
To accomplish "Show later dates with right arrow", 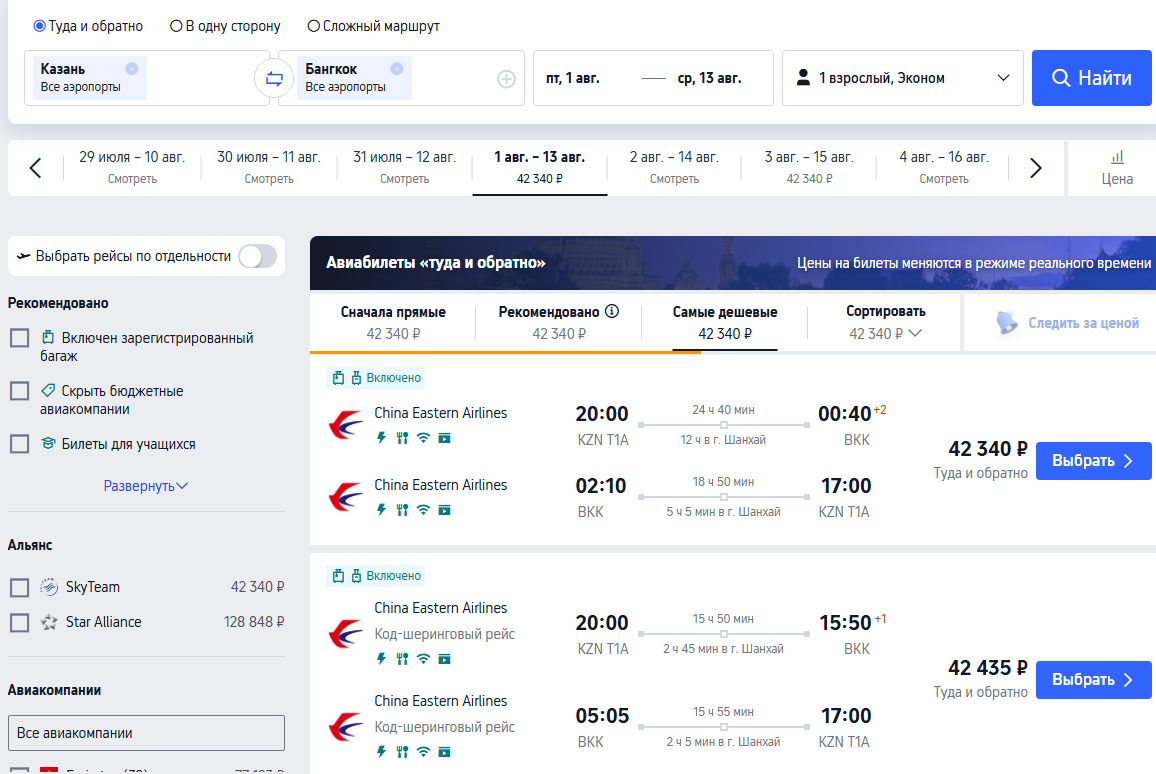I will (x=1036, y=168).
